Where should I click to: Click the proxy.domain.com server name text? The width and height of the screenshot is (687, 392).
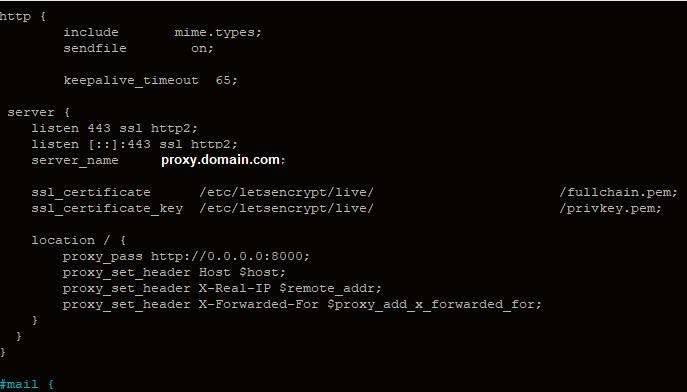tap(220, 160)
